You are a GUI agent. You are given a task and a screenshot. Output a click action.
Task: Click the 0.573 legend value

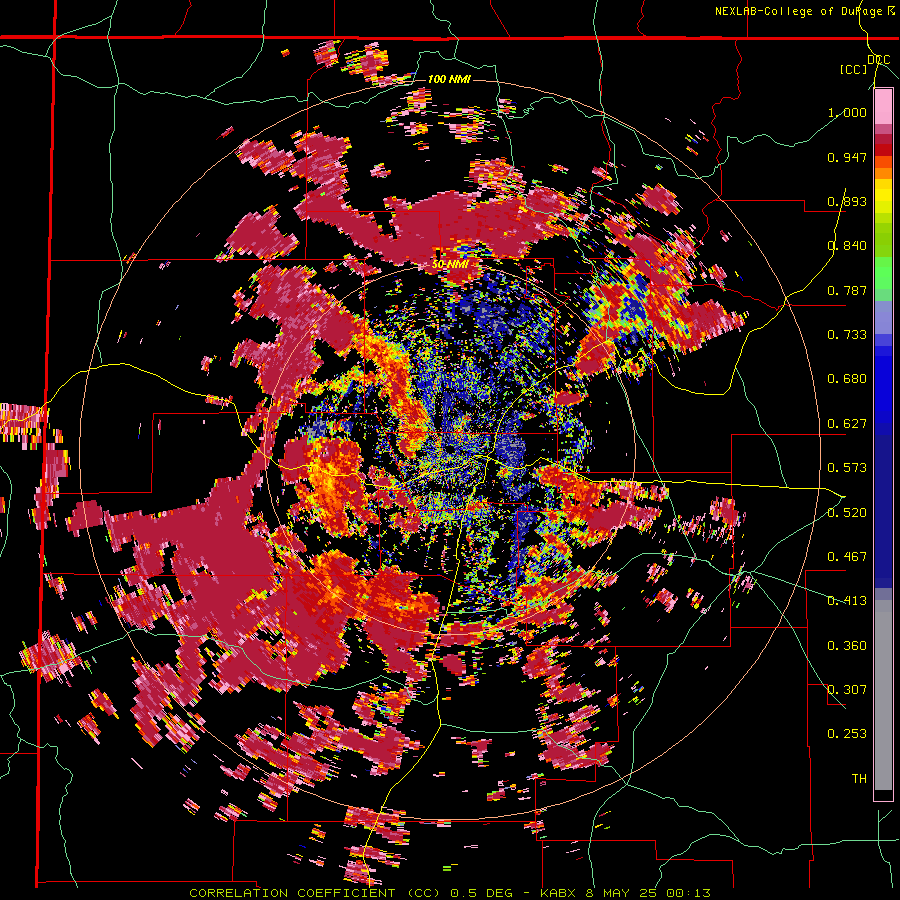(x=847, y=468)
